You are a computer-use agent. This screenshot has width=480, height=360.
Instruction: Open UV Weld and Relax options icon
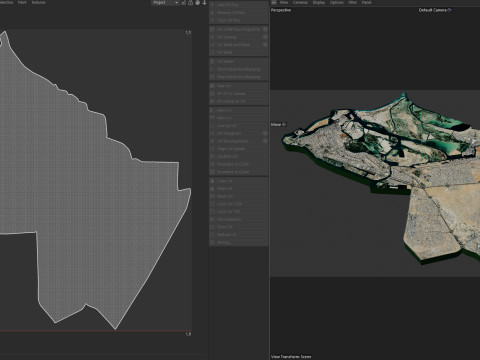265,45
